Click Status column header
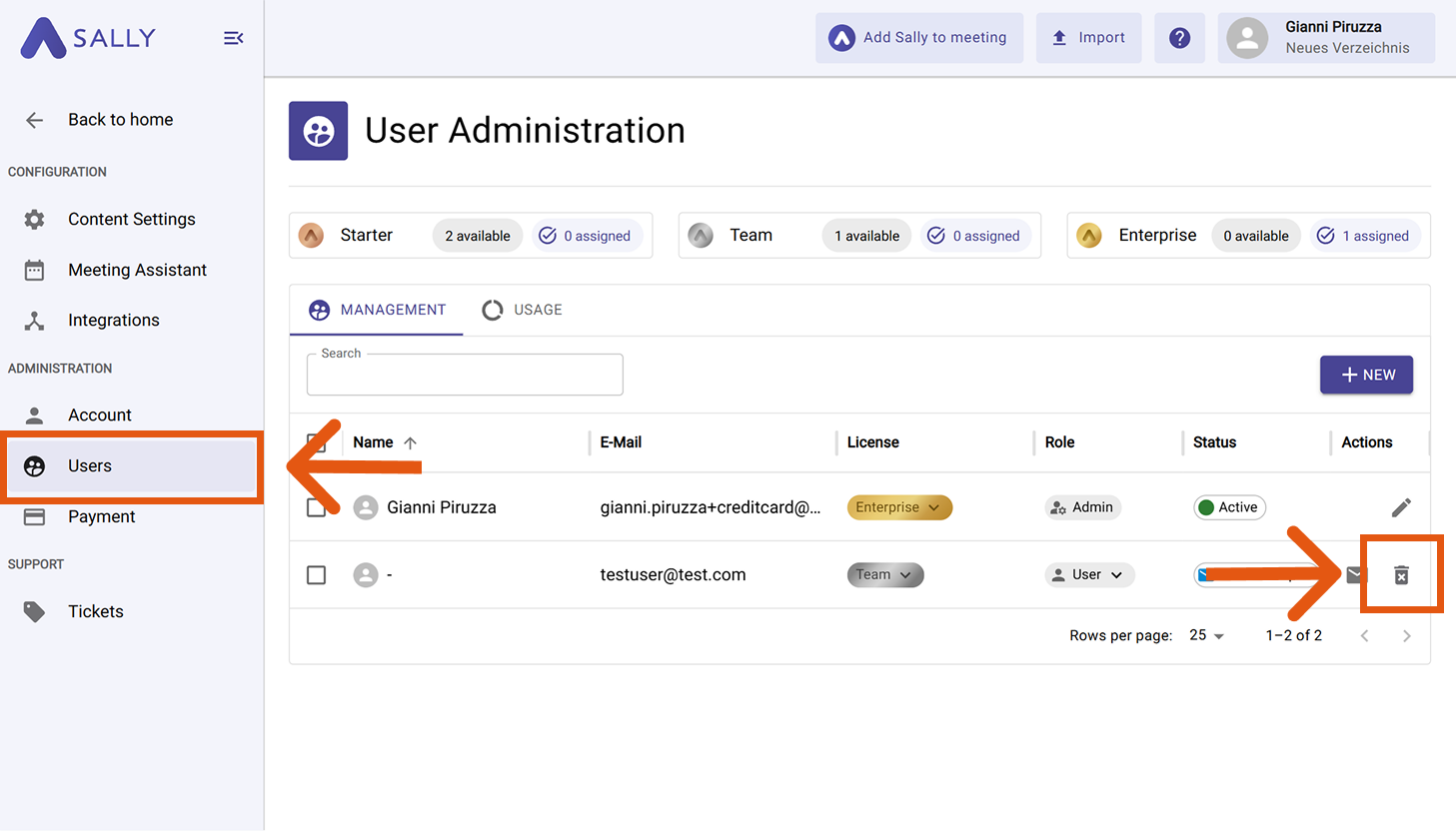 tap(1214, 442)
